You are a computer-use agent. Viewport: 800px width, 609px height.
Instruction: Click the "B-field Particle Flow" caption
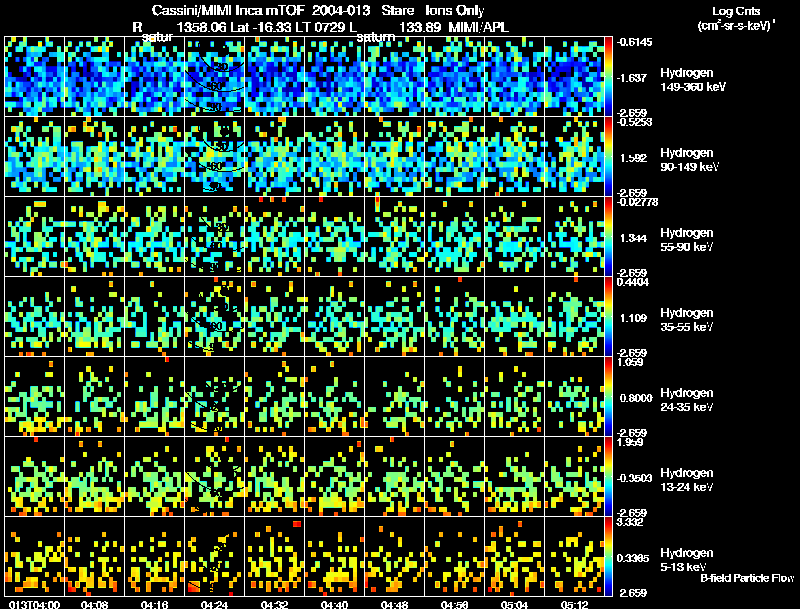click(747, 578)
